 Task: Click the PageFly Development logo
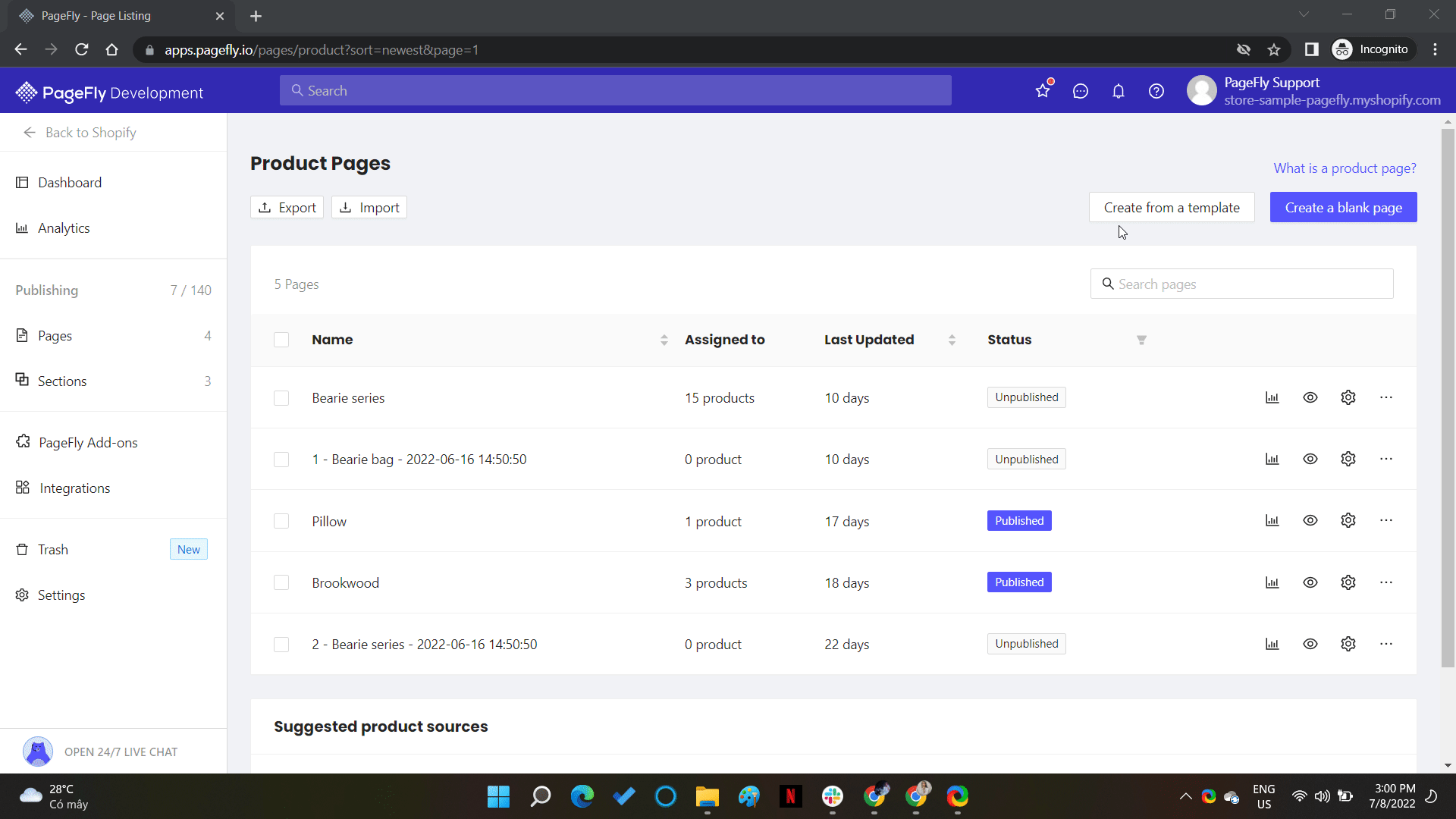(x=109, y=93)
